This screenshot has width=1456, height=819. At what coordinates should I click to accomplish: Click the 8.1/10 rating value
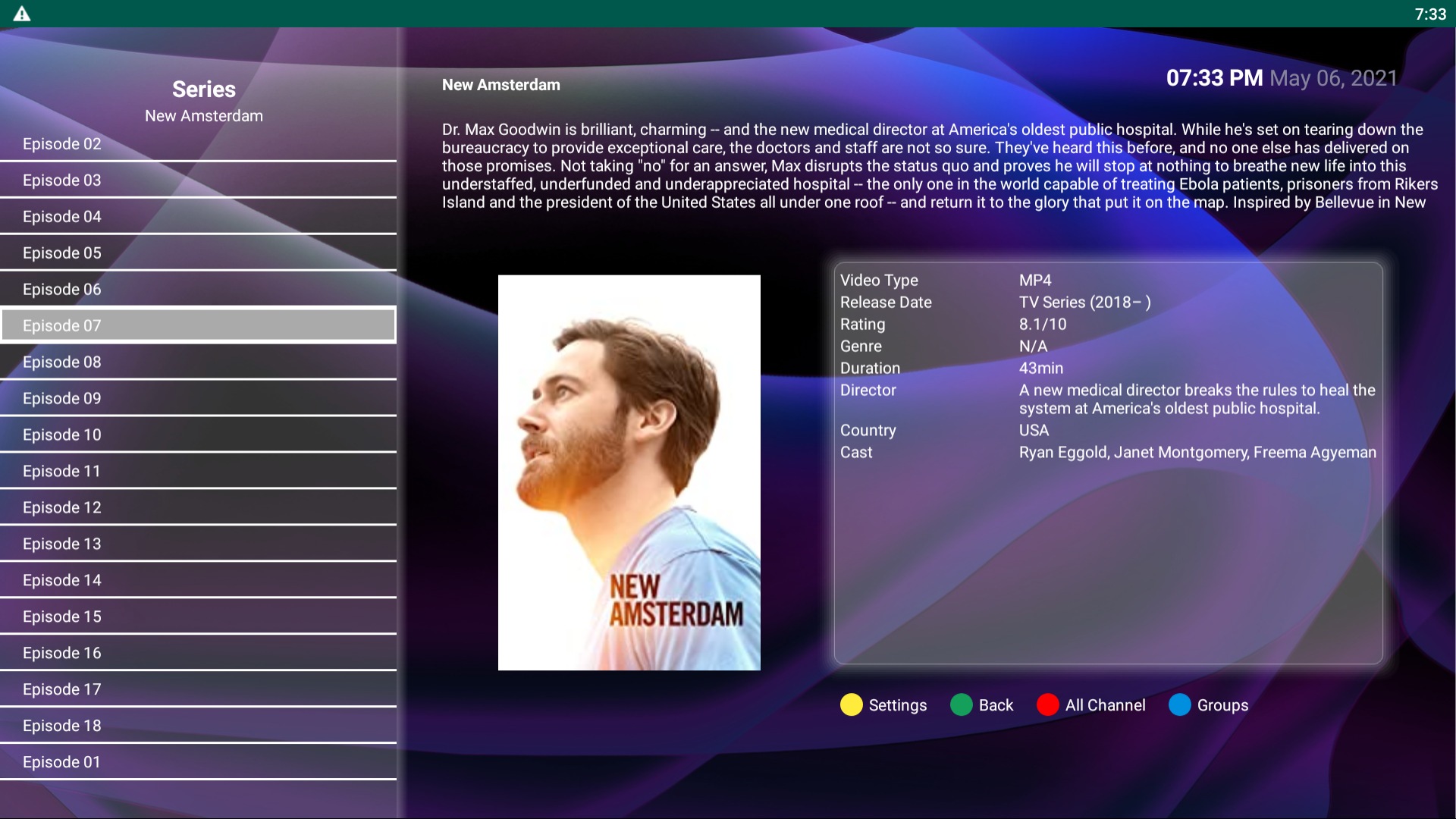pos(1043,325)
